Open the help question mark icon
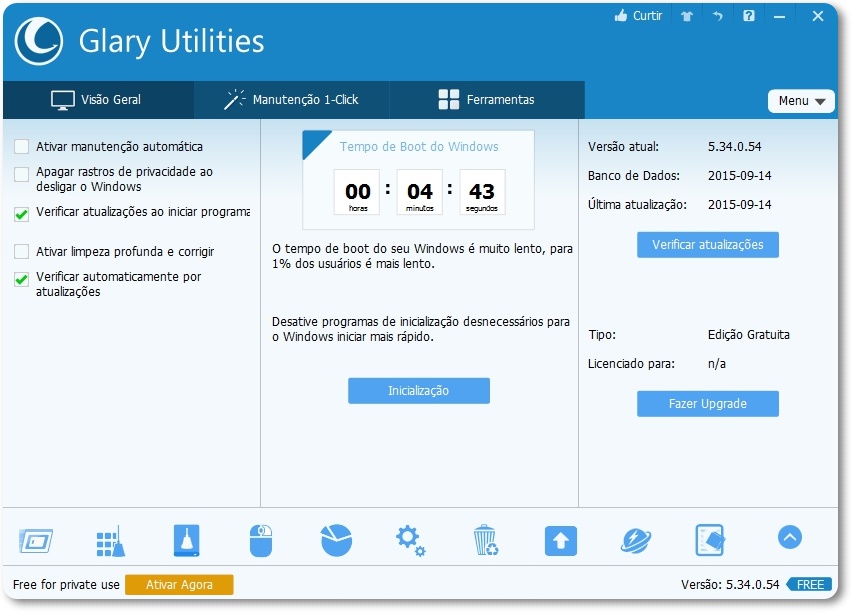 coord(749,16)
